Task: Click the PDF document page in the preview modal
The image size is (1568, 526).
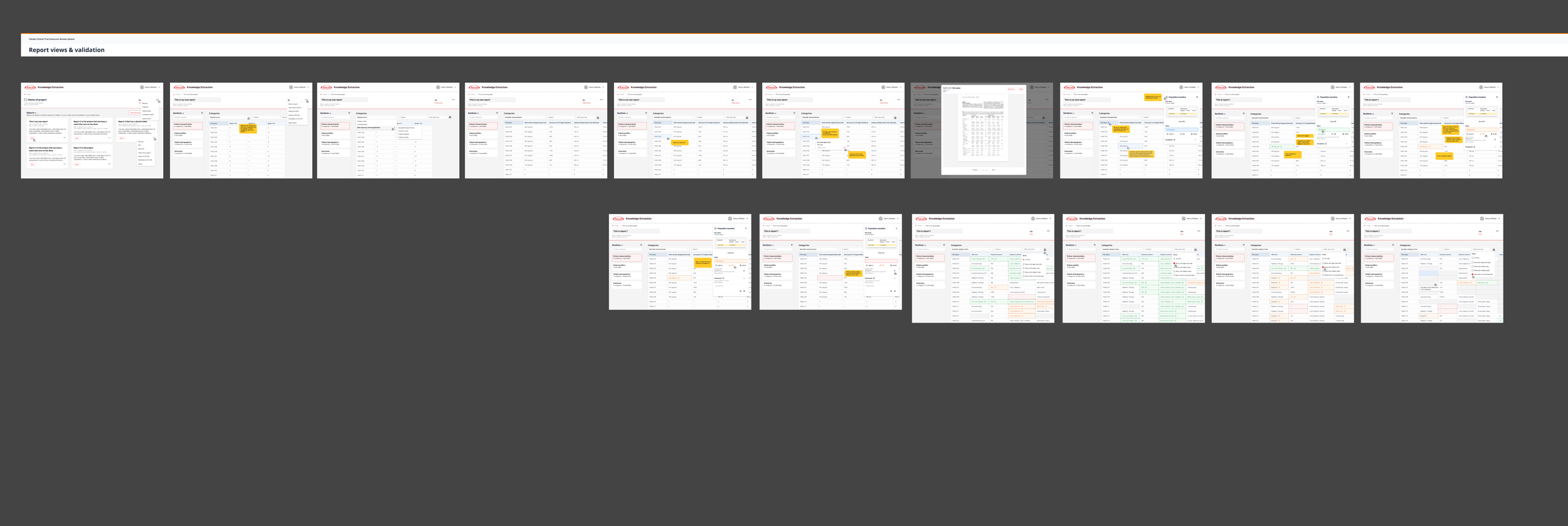Action: click(983, 128)
